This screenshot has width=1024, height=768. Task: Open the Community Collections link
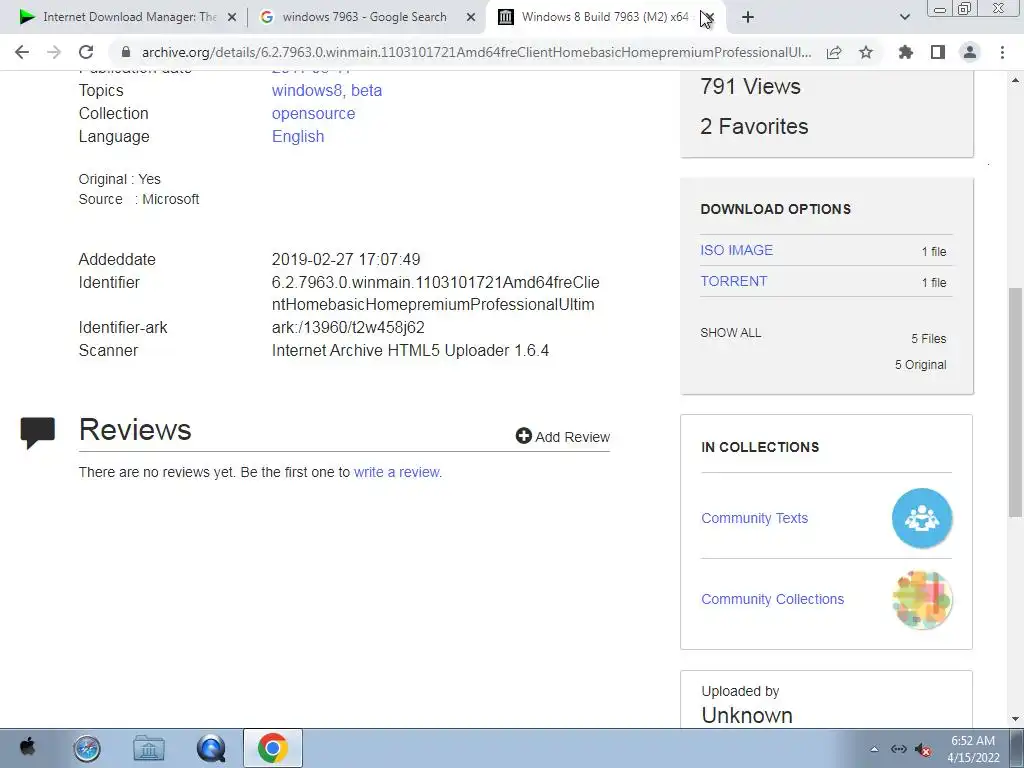(773, 599)
